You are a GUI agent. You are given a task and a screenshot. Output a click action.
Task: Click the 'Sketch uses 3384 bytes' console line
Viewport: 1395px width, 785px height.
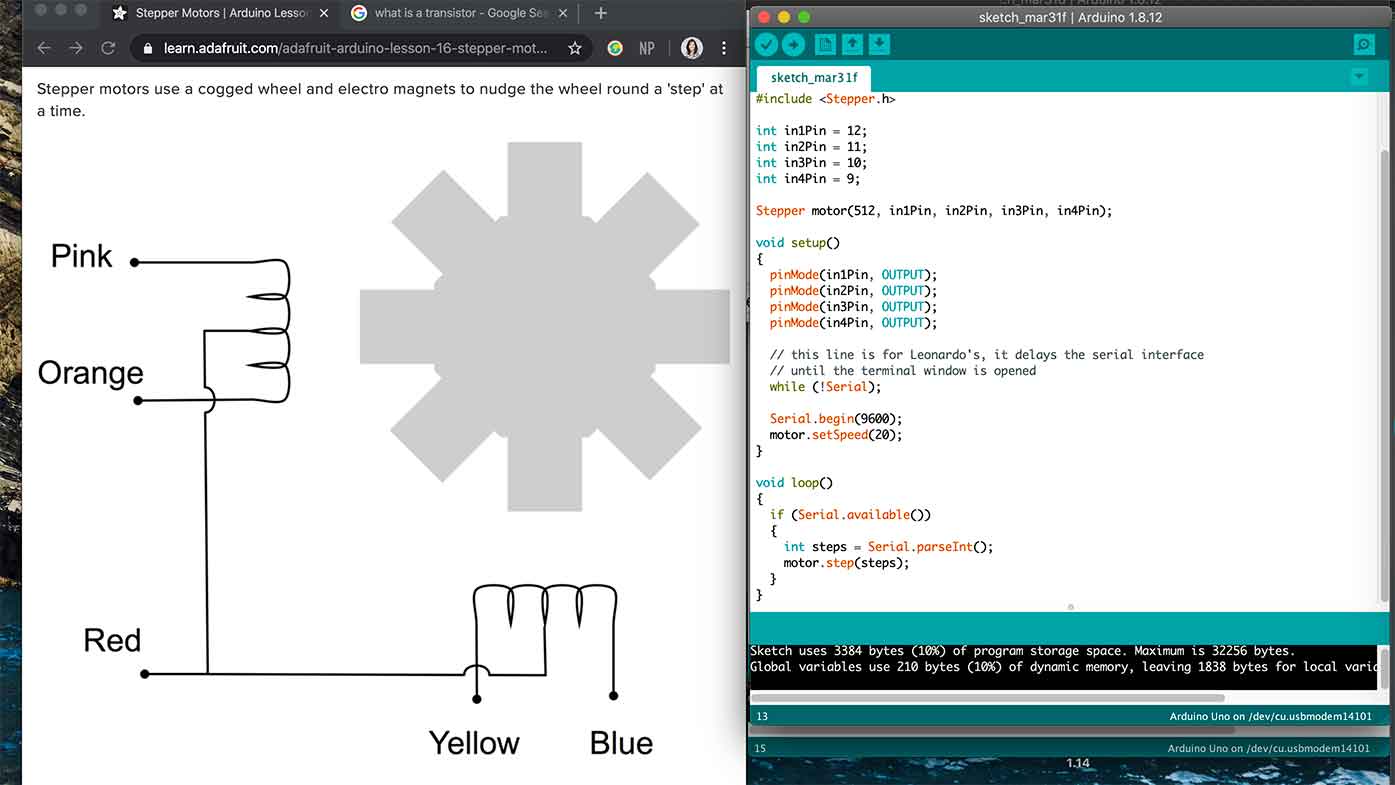[1022, 651]
